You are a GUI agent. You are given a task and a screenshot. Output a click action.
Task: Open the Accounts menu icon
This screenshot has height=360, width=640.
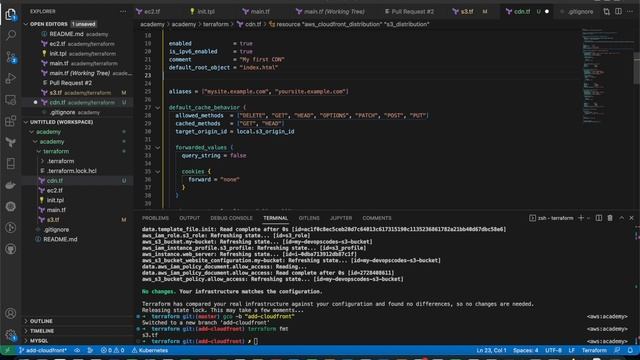tap(11, 313)
